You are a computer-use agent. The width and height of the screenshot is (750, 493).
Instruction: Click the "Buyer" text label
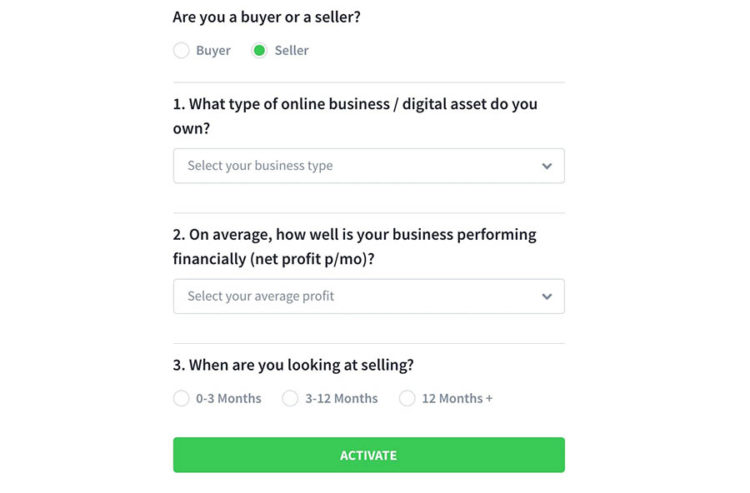213,51
